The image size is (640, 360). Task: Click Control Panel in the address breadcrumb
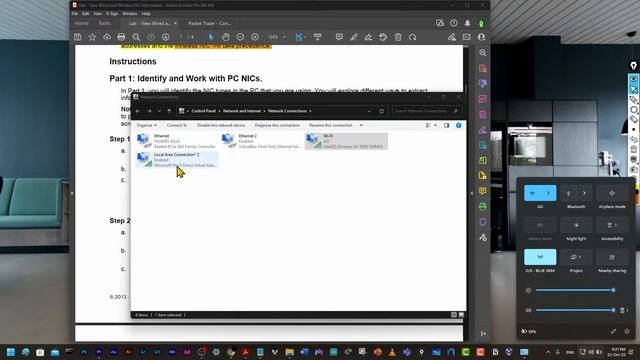click(x=203, y=111)
